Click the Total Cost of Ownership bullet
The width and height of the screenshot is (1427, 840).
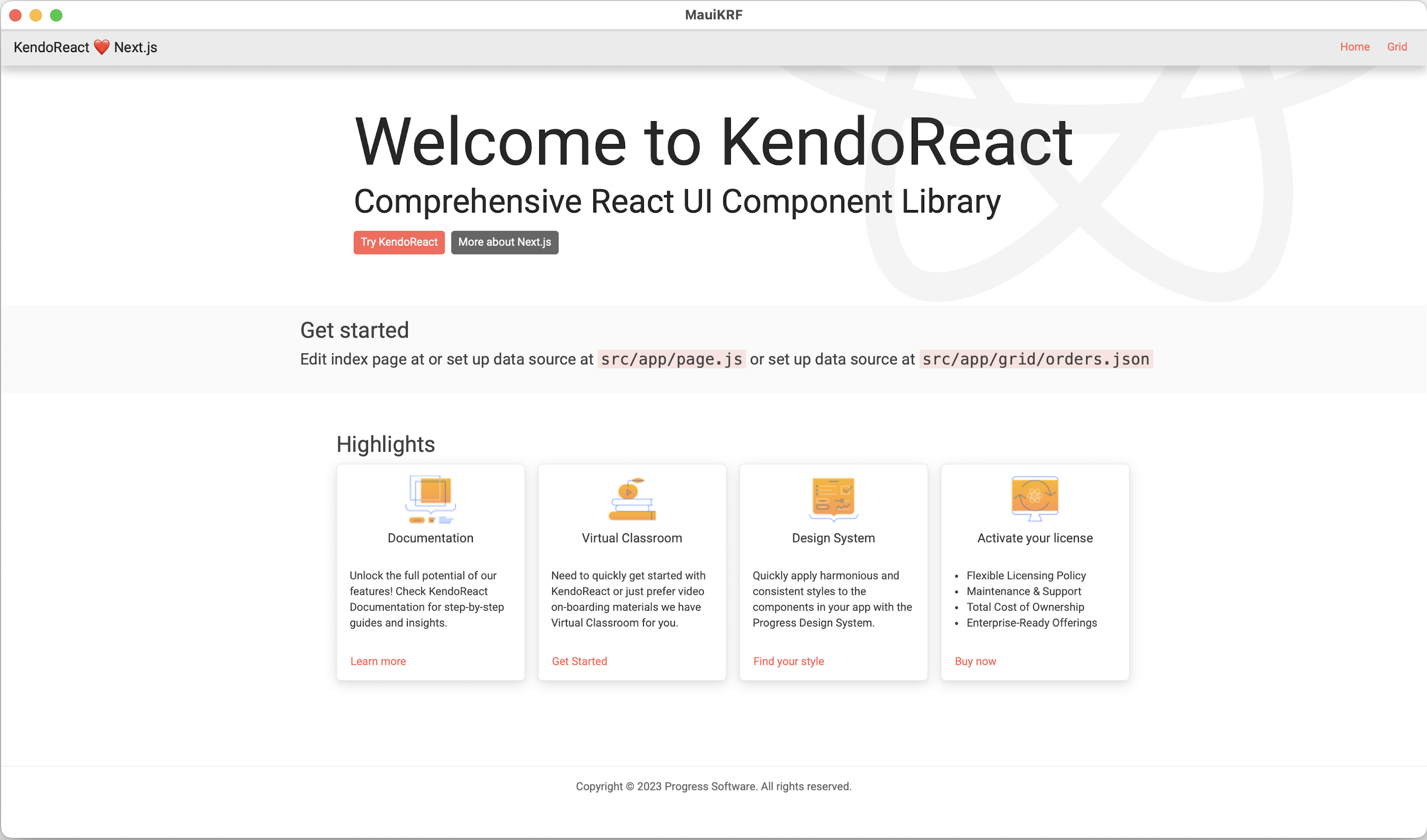coord(1025,607)
